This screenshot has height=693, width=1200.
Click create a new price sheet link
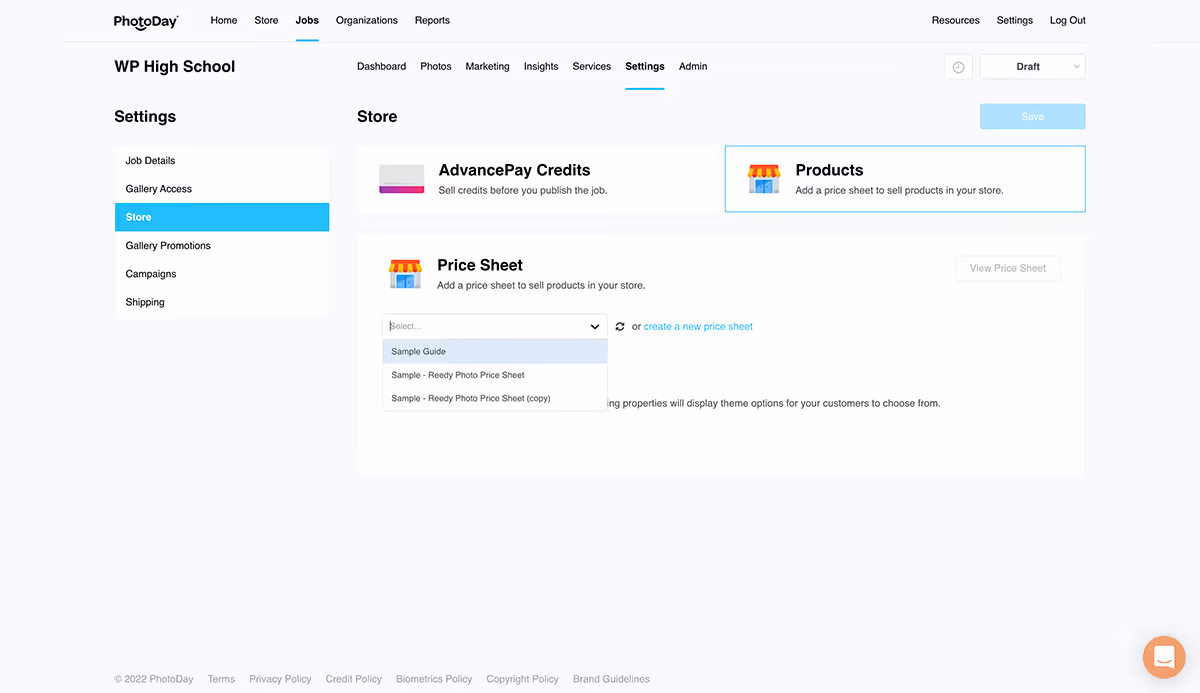698,327
